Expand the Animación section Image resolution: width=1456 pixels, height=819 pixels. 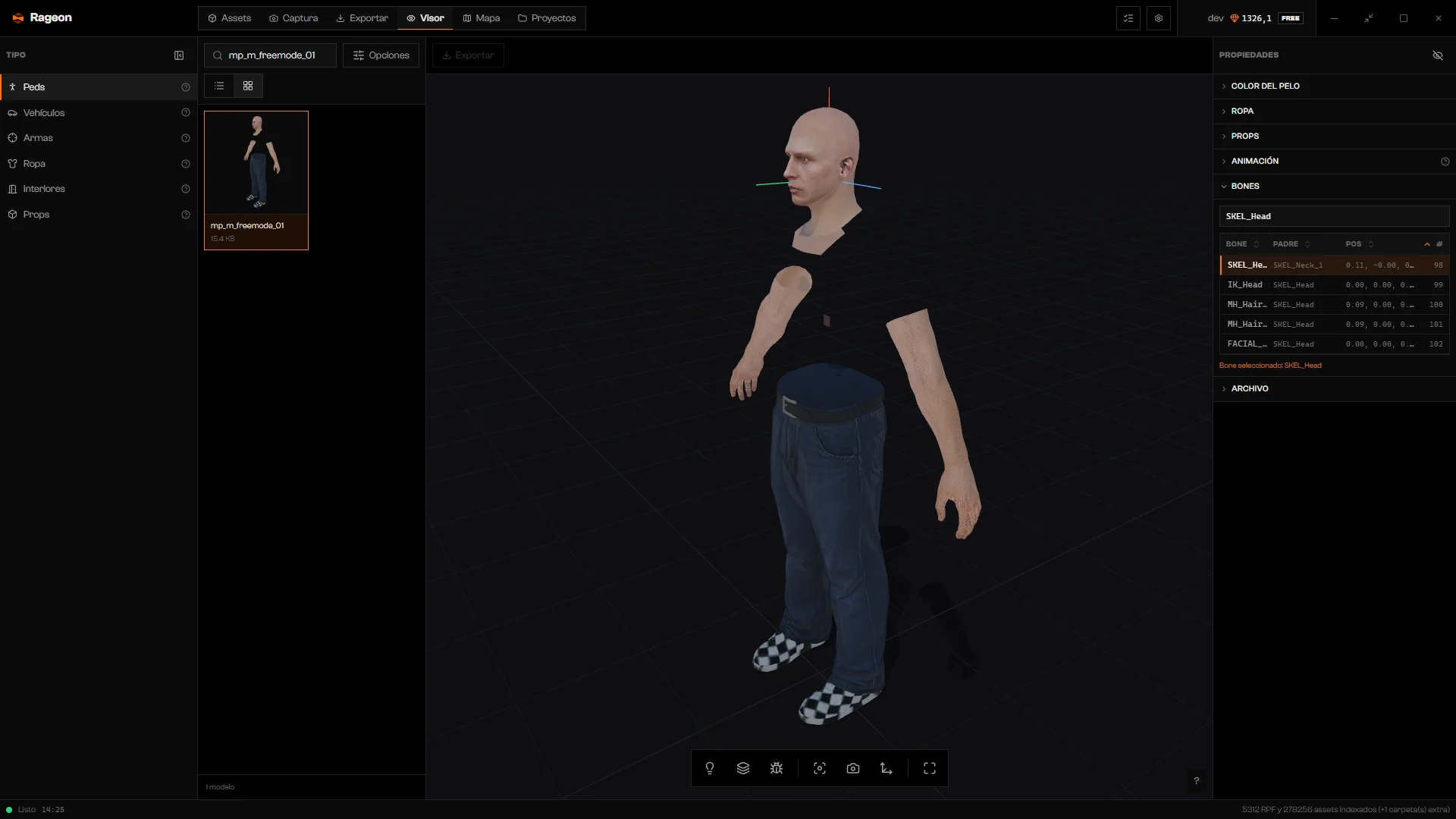tap(1334, 161)
